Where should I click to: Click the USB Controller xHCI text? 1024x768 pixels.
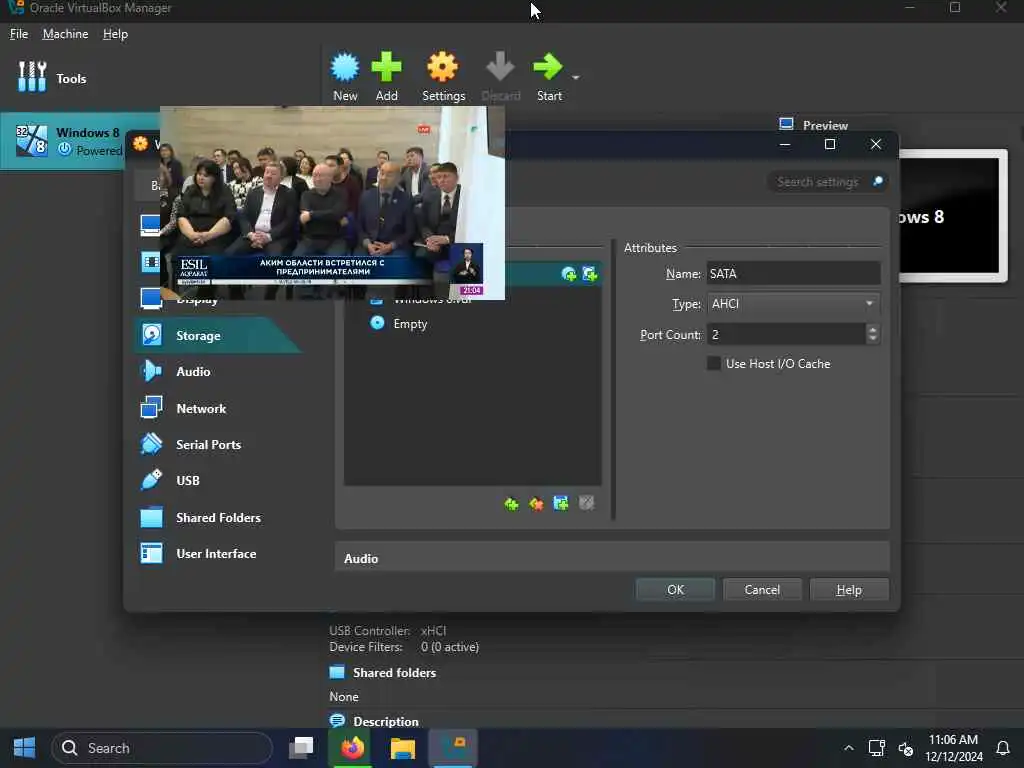[388, 631]
